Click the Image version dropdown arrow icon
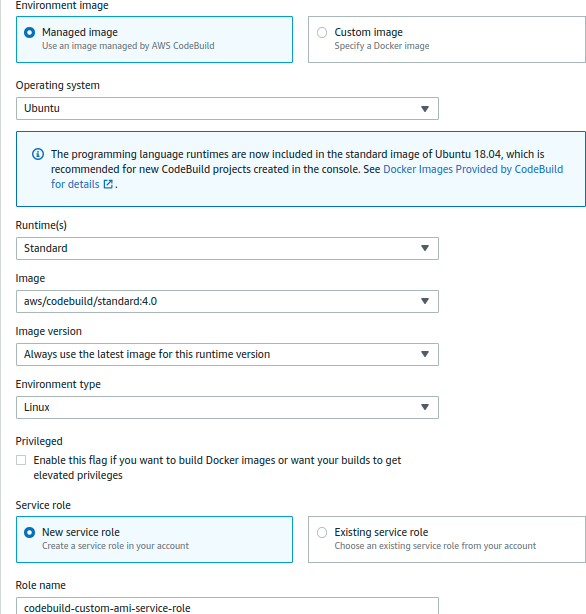Image resolution: width=586 pixels, height=614 pixels. click(425, 354)
